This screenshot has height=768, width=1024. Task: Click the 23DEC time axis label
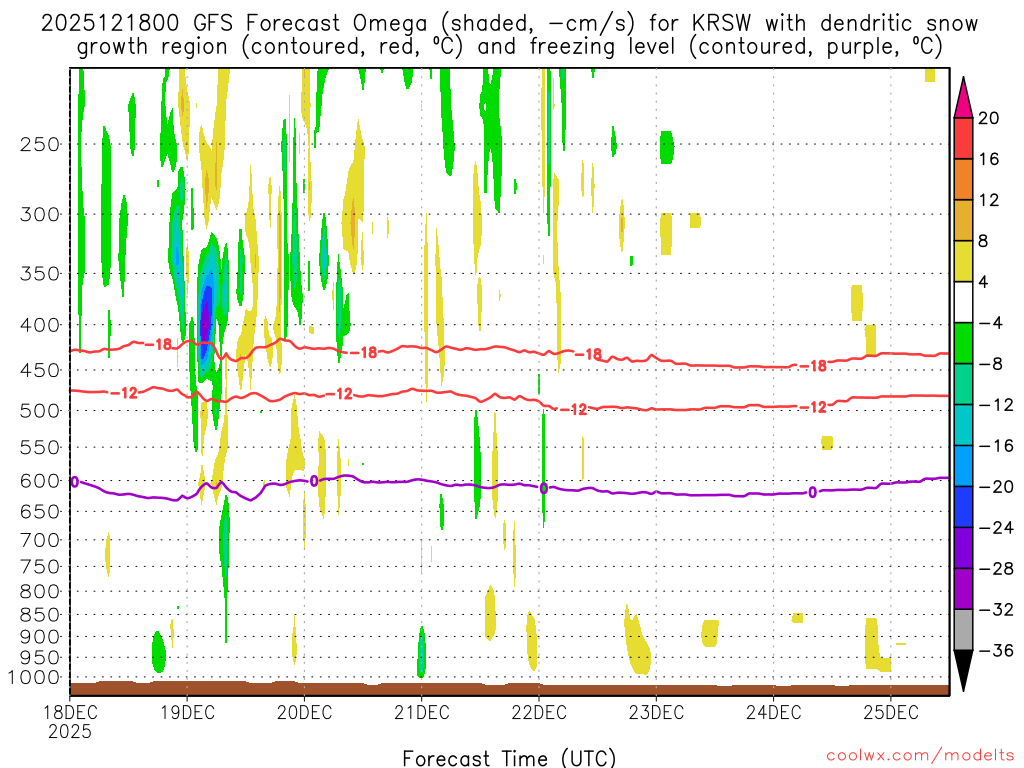[656, 712]
